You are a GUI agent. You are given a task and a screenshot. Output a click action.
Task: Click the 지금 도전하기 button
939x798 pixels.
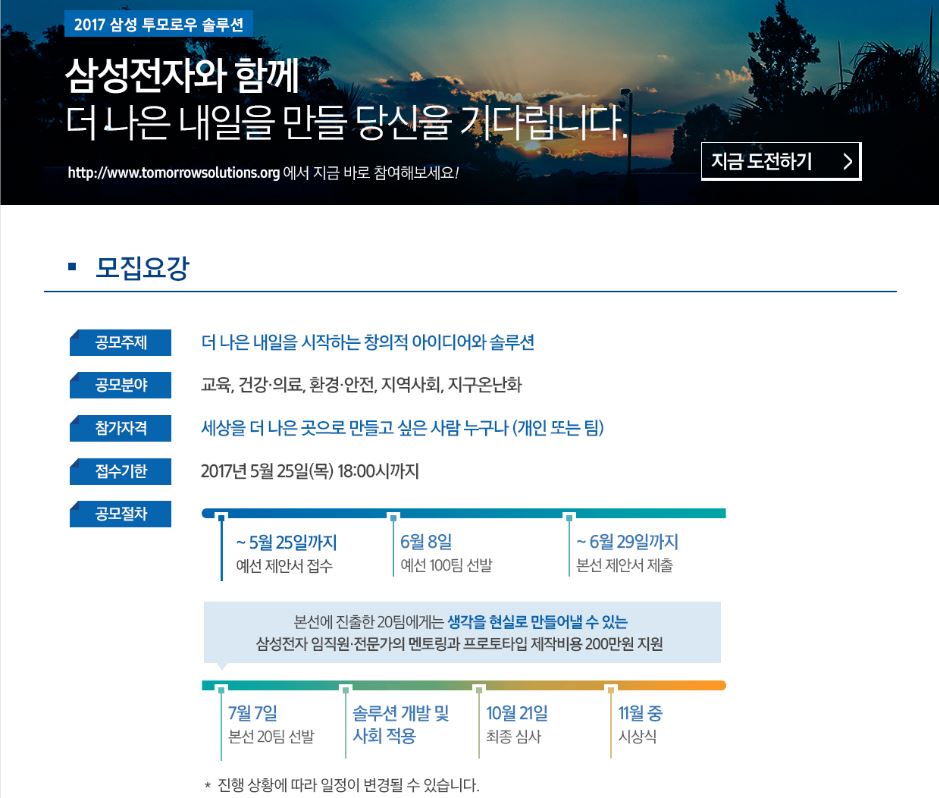[x=781, y=161]
